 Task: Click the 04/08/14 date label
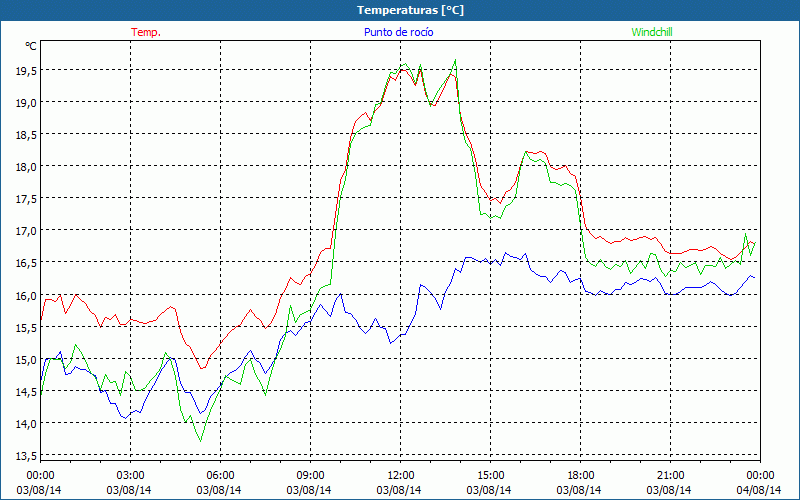[759, 490]
